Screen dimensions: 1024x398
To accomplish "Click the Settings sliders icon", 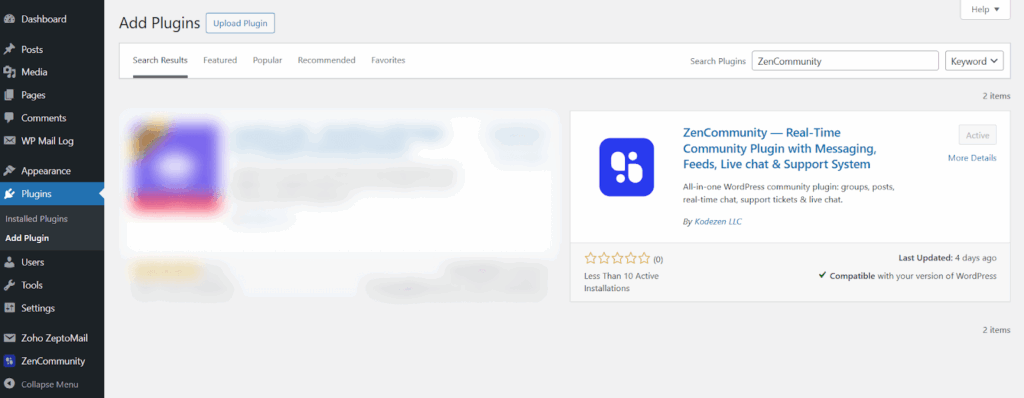I will [x=9, y=308].
